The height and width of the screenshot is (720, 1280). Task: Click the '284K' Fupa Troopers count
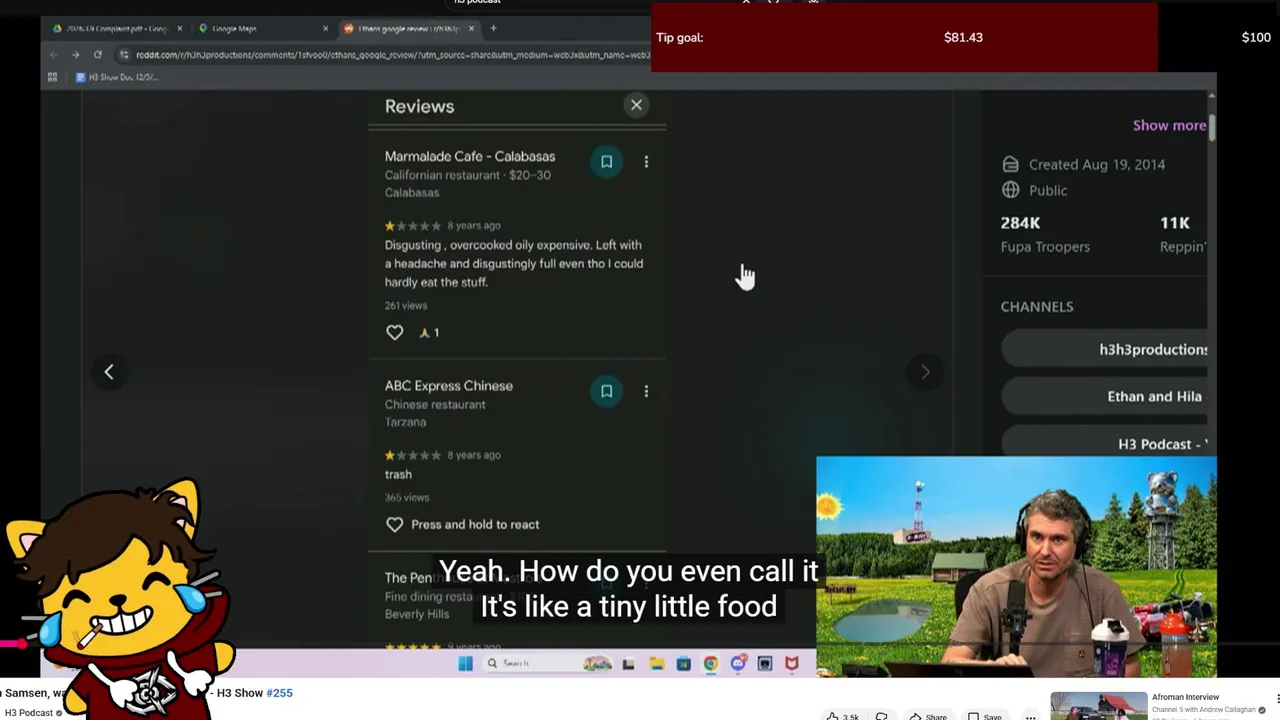pyautogui.click(x=1020, y=223)
